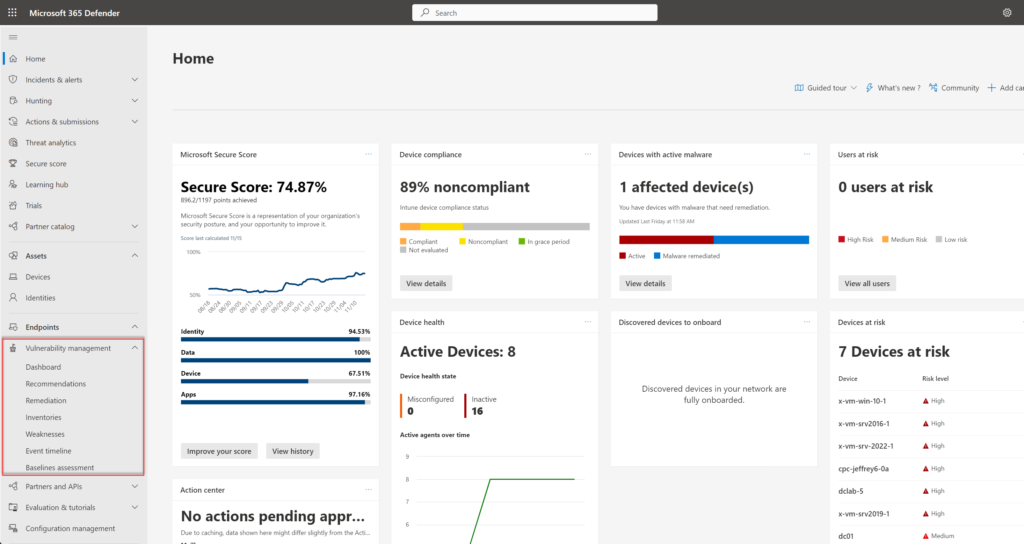Image resolution: width=1024 pixels, height=544 pixels.
Task: Expand the Partners and APIs chevron
Action: [x=135, y=487]
